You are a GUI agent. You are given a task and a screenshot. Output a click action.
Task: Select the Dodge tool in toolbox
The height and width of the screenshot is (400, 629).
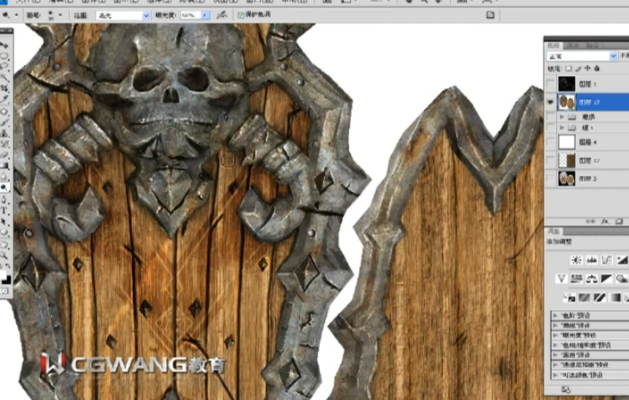pyautogui.click(x=4, y=187)
